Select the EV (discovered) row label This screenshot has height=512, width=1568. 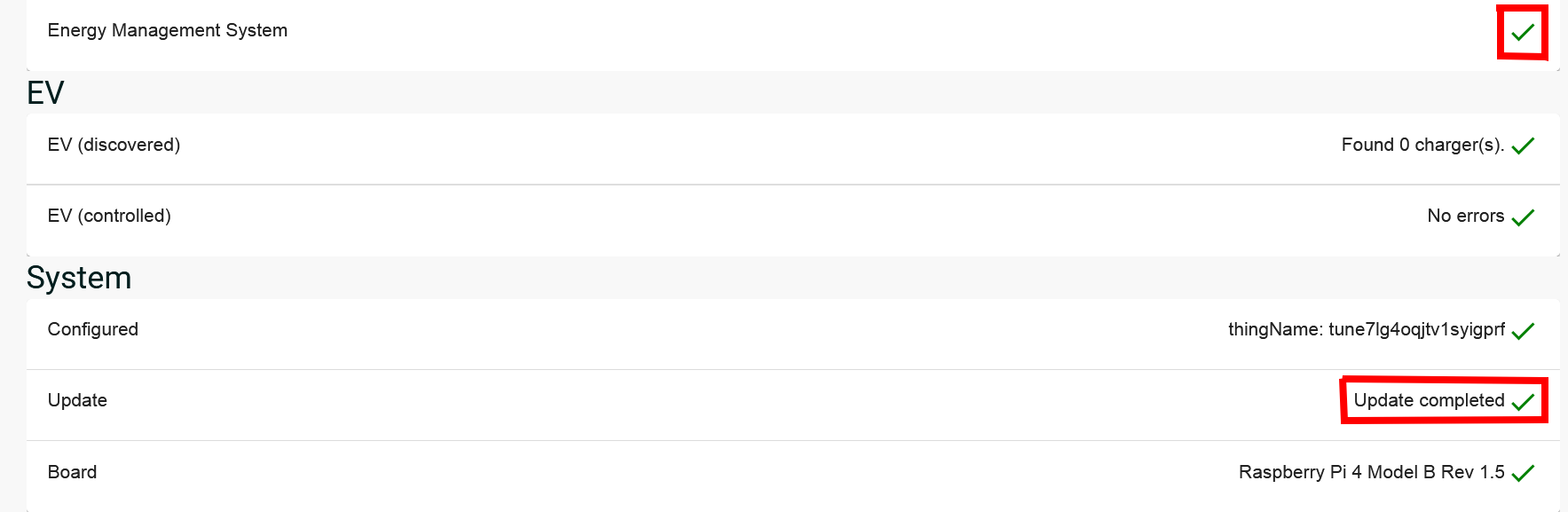tap(114, 145)
